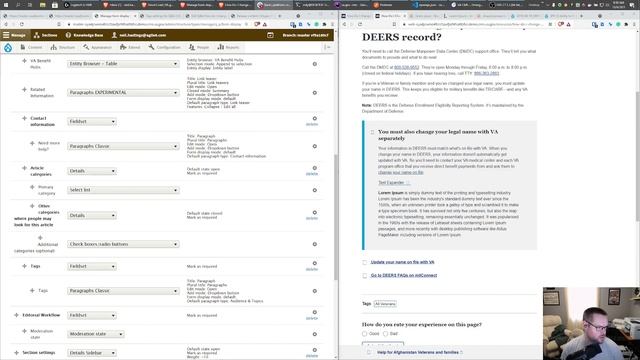Viewport: 640px width, 360px height.
Task: Click the right page's vertical scrollbar
Action: pyautogui.click(x=638, y=156)
